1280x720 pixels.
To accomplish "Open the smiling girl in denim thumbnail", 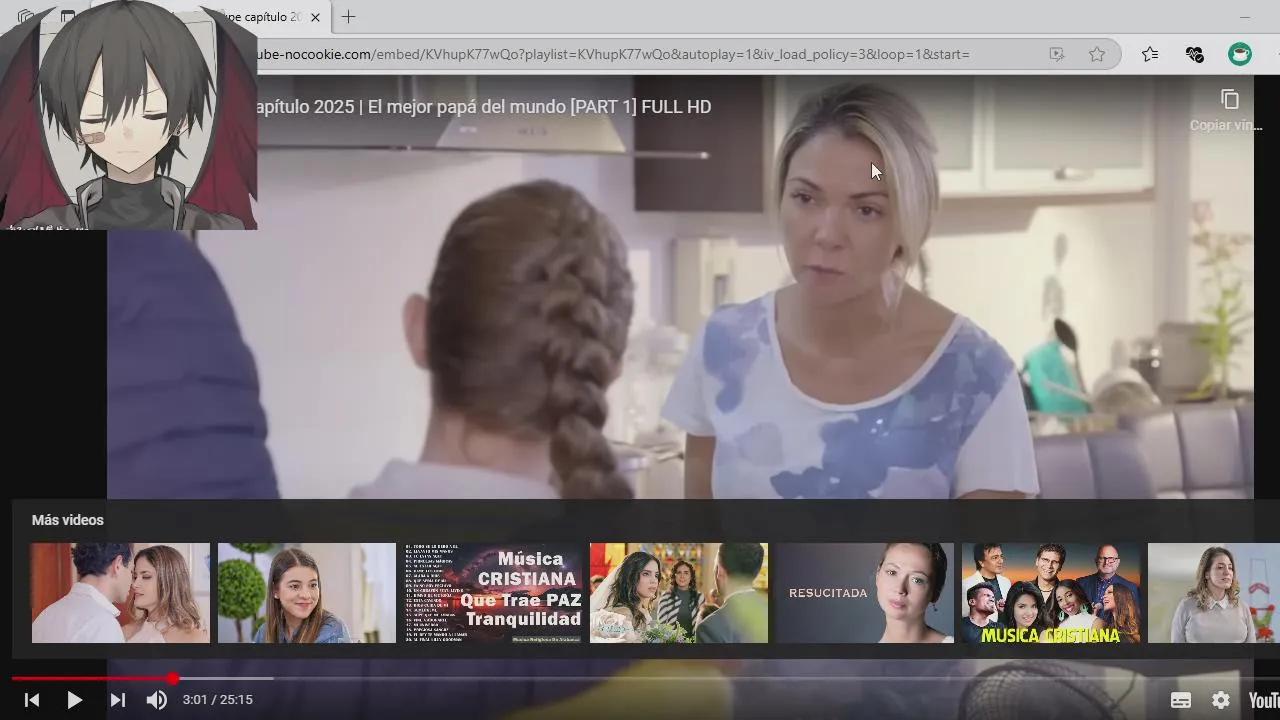I will [307, 593].
